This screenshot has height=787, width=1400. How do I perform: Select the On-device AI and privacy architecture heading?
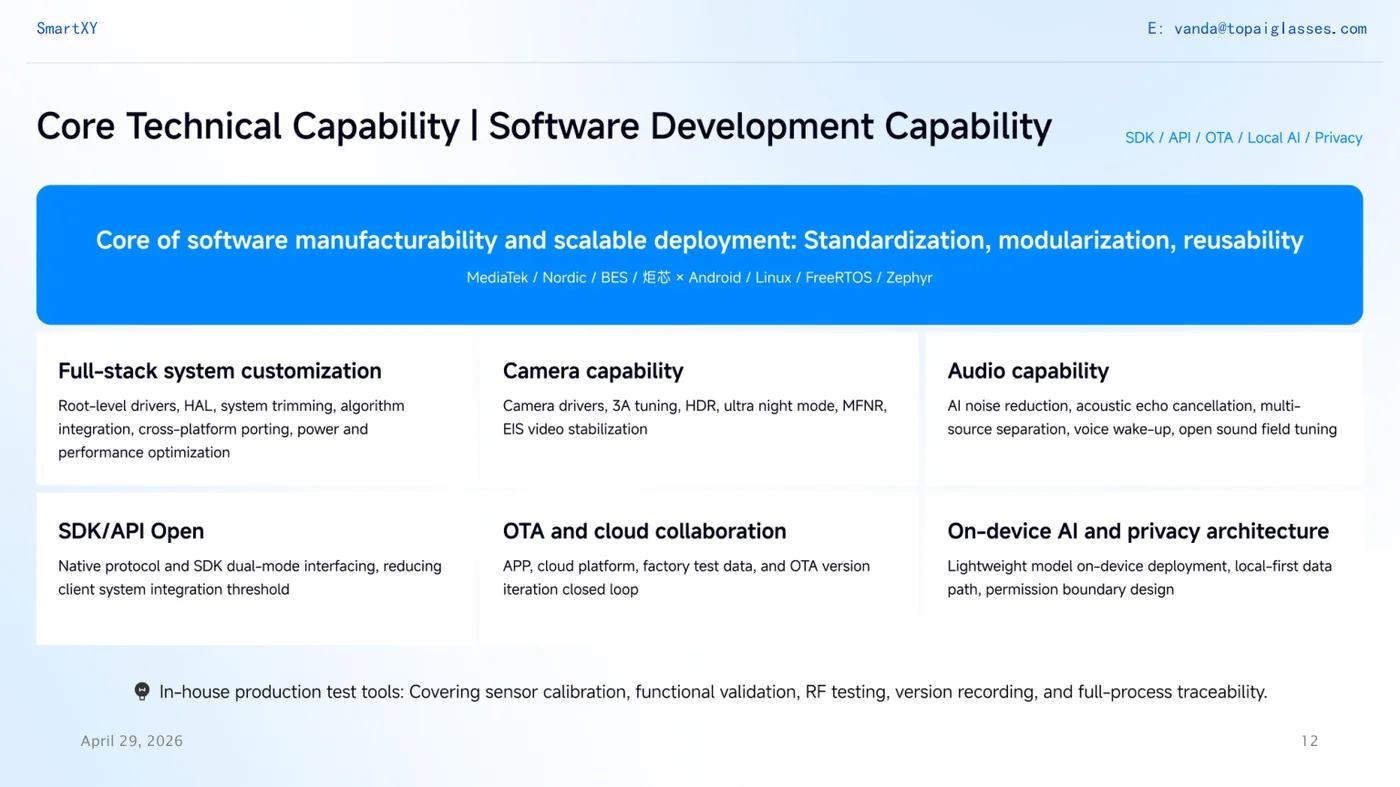1138,531
